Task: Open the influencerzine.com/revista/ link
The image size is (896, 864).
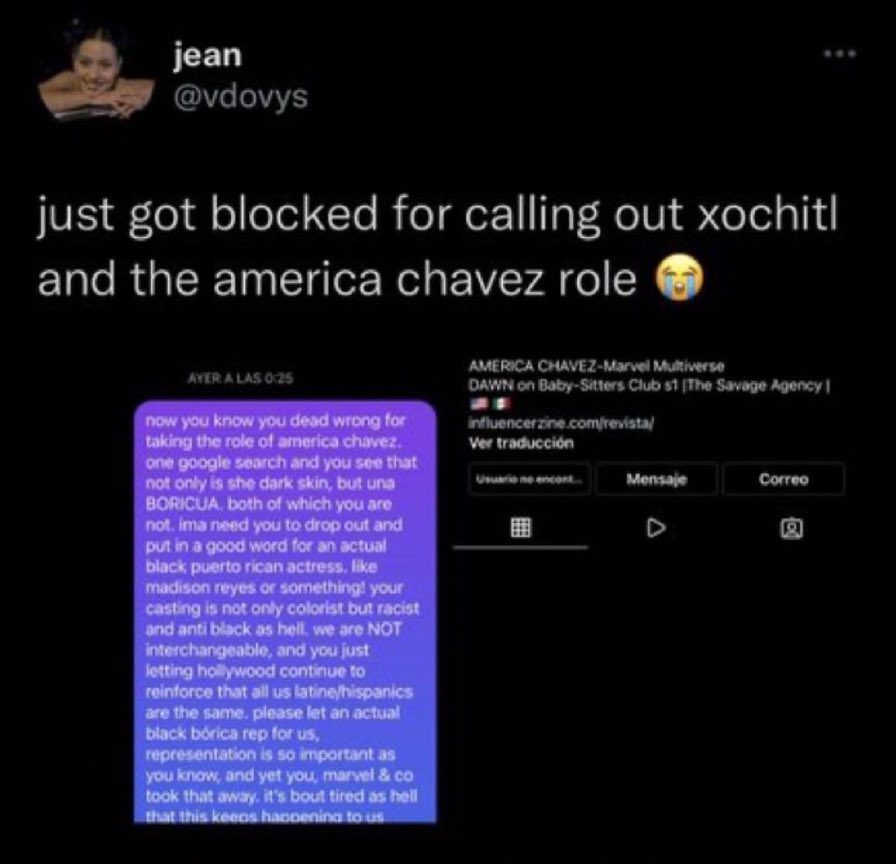Action: (561, 423)
